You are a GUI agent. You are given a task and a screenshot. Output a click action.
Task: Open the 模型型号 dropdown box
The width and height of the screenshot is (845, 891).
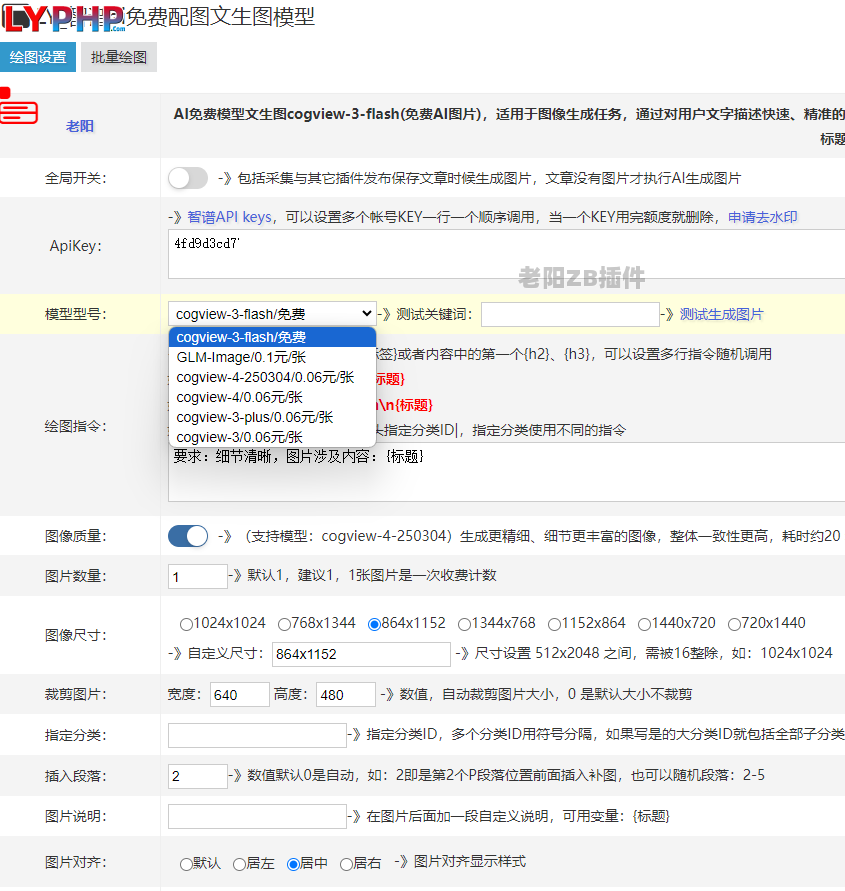tap(271, 314)
